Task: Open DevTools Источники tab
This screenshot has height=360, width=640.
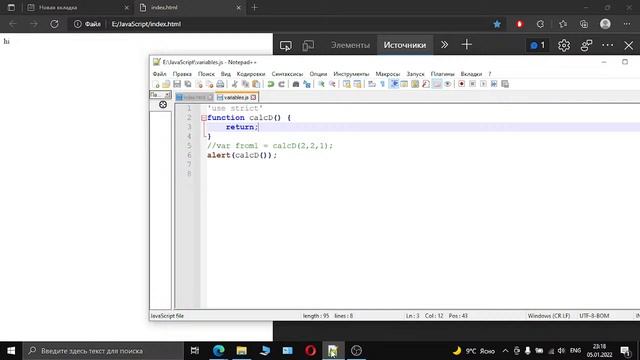Action: click(x=404, y=45)
